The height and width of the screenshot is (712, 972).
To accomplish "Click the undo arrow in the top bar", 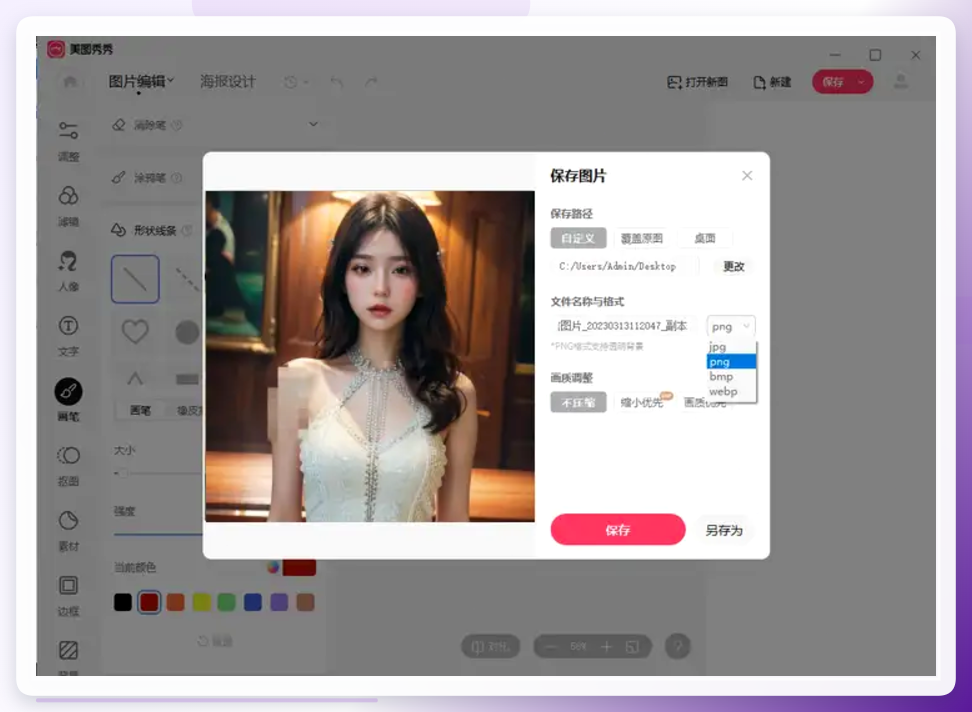I will pos(337,82).
